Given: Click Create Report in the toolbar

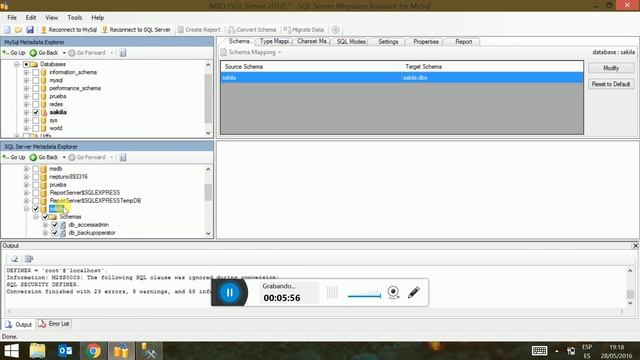Looking at the screenshot, I should (199, 30).
